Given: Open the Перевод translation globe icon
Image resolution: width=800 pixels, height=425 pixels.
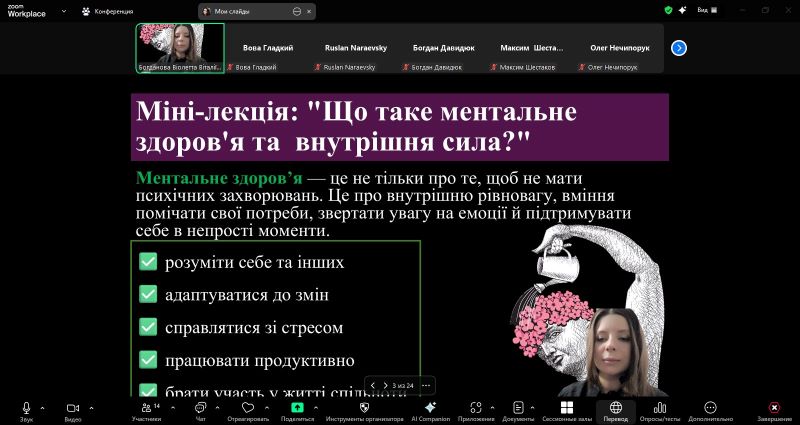Looking at the screenshot, I should (x=615, y=408).
